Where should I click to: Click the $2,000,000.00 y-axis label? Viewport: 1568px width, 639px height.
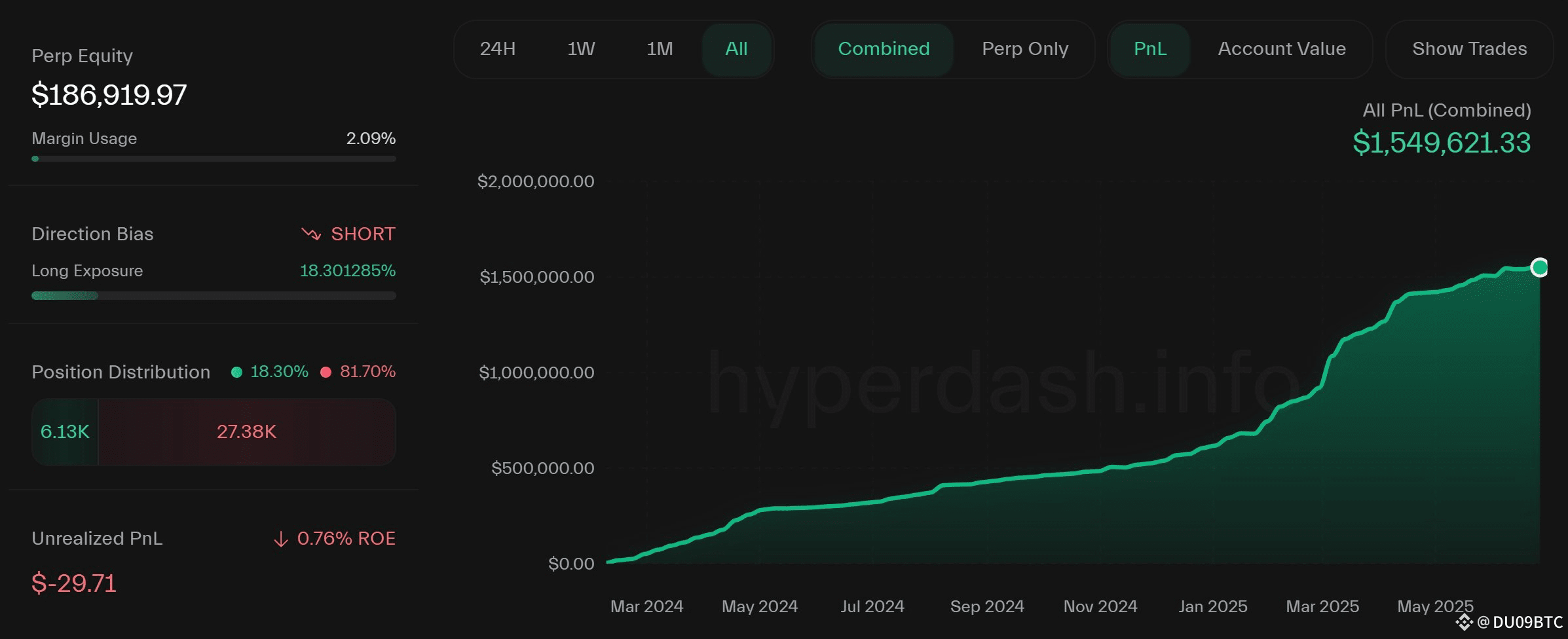[x=536, y=181]
